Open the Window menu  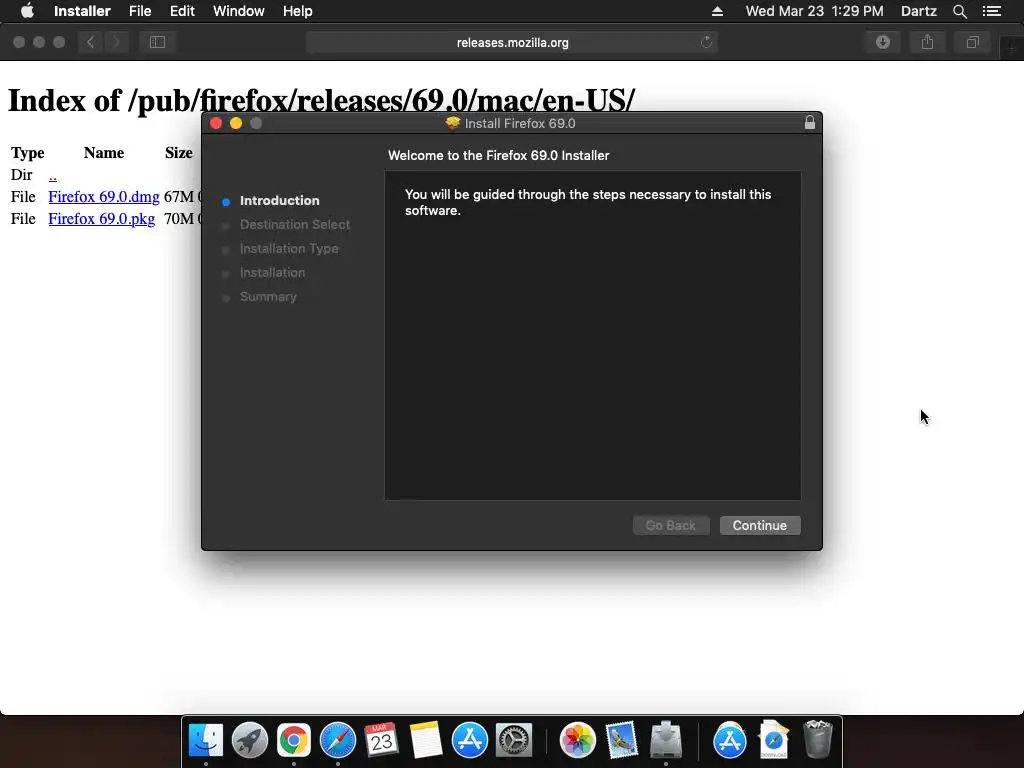pos(238,11)
